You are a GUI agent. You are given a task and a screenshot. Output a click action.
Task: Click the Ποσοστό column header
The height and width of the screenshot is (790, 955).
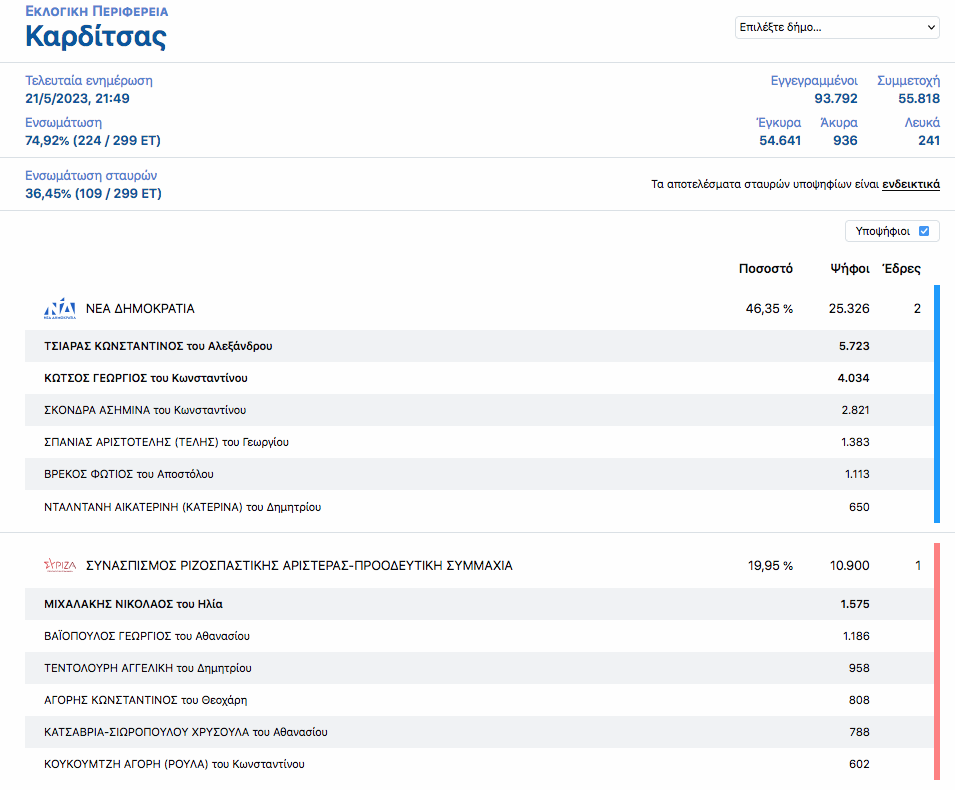pyautogui.click(x=765, y=268)
